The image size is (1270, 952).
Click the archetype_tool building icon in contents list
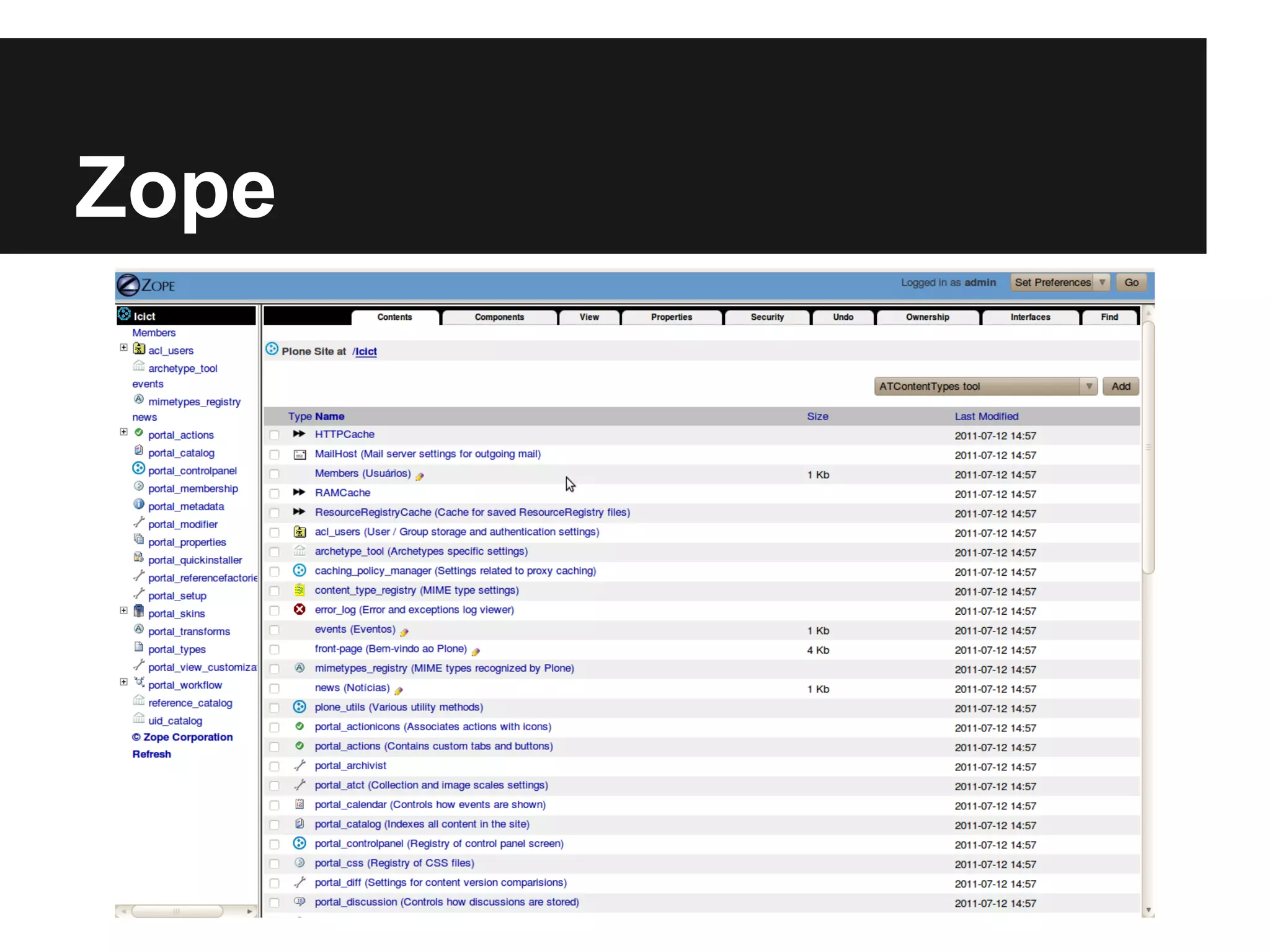(x=300, y=550)
